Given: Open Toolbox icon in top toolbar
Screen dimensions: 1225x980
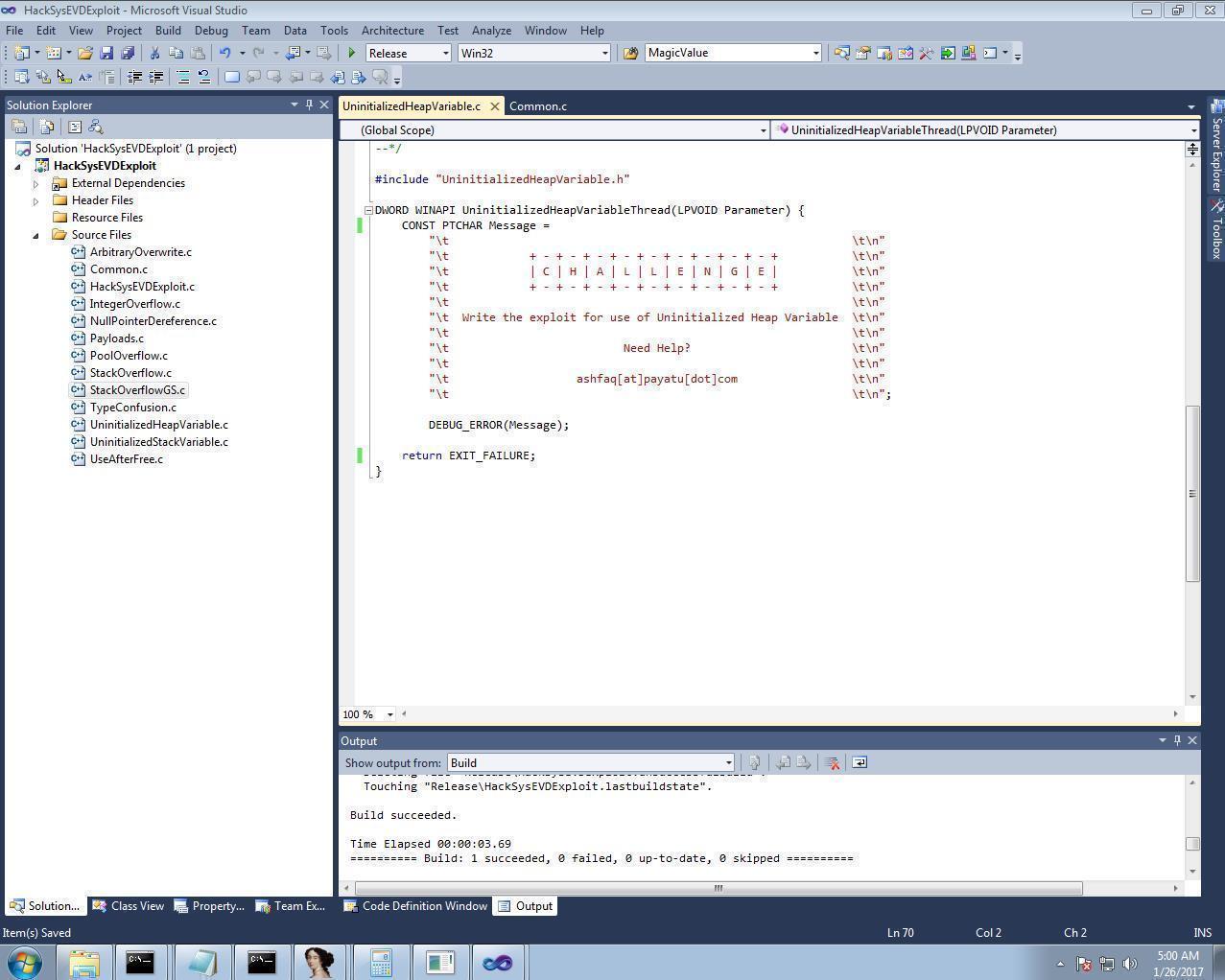Looking at the screenshot, I should pyautogui.click(x=926, y=54).
